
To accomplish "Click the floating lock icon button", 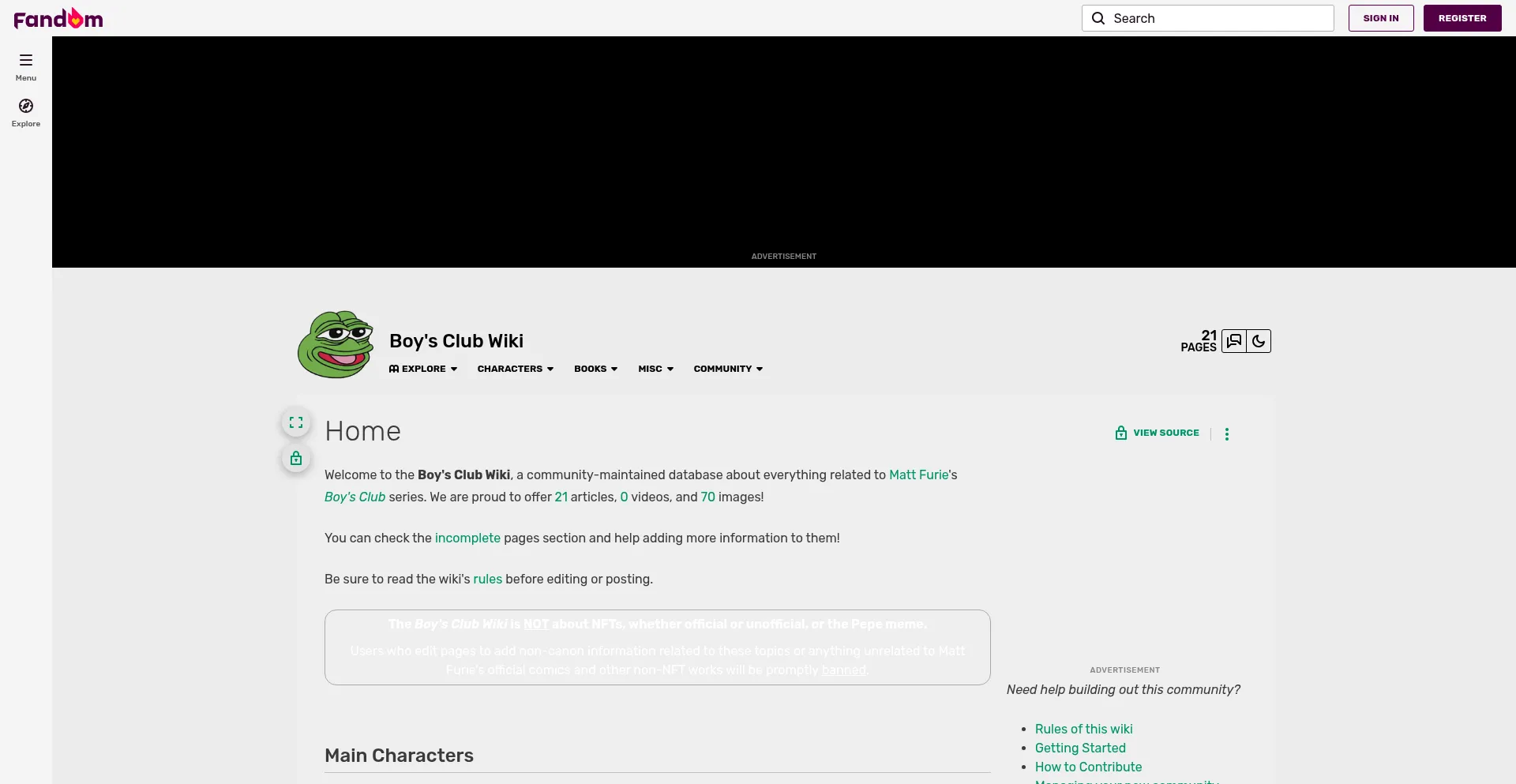I will point(296,459).
